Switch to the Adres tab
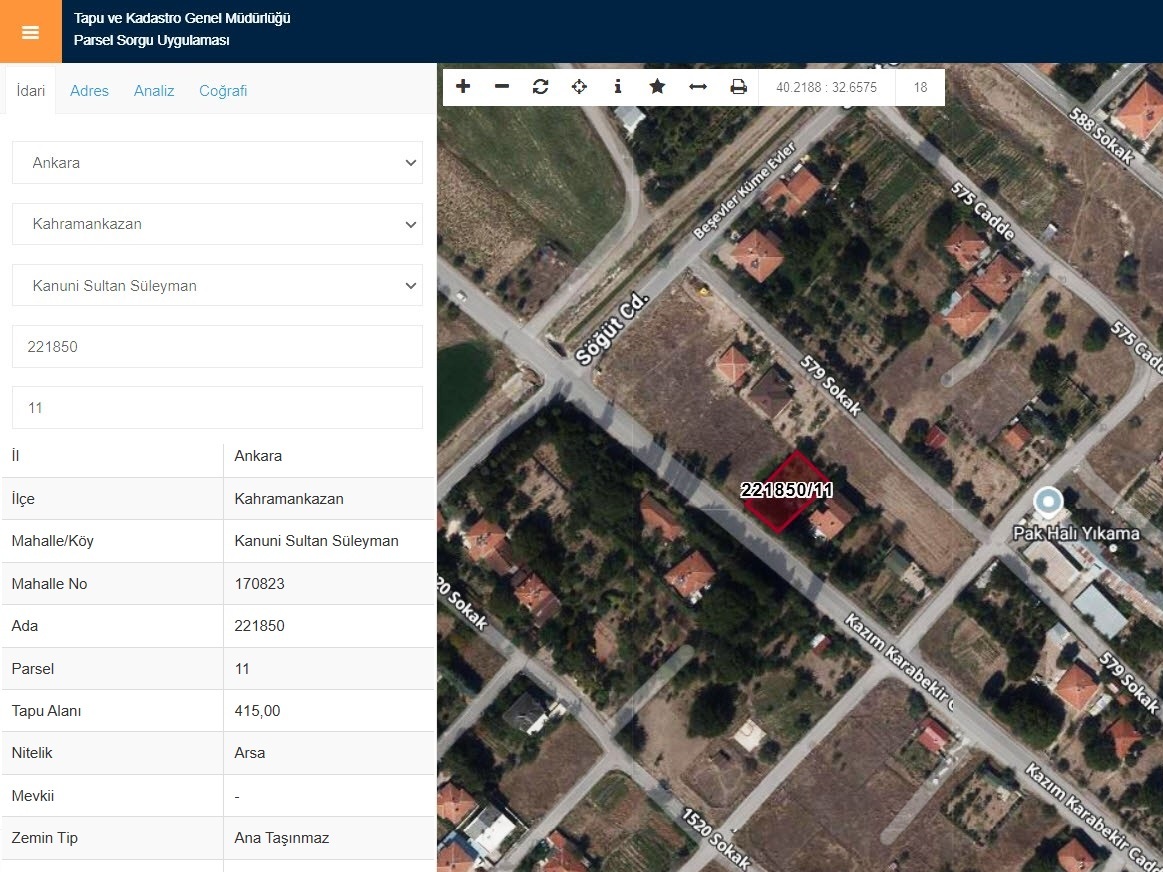The image size is (1163, 872). [89, 91]
